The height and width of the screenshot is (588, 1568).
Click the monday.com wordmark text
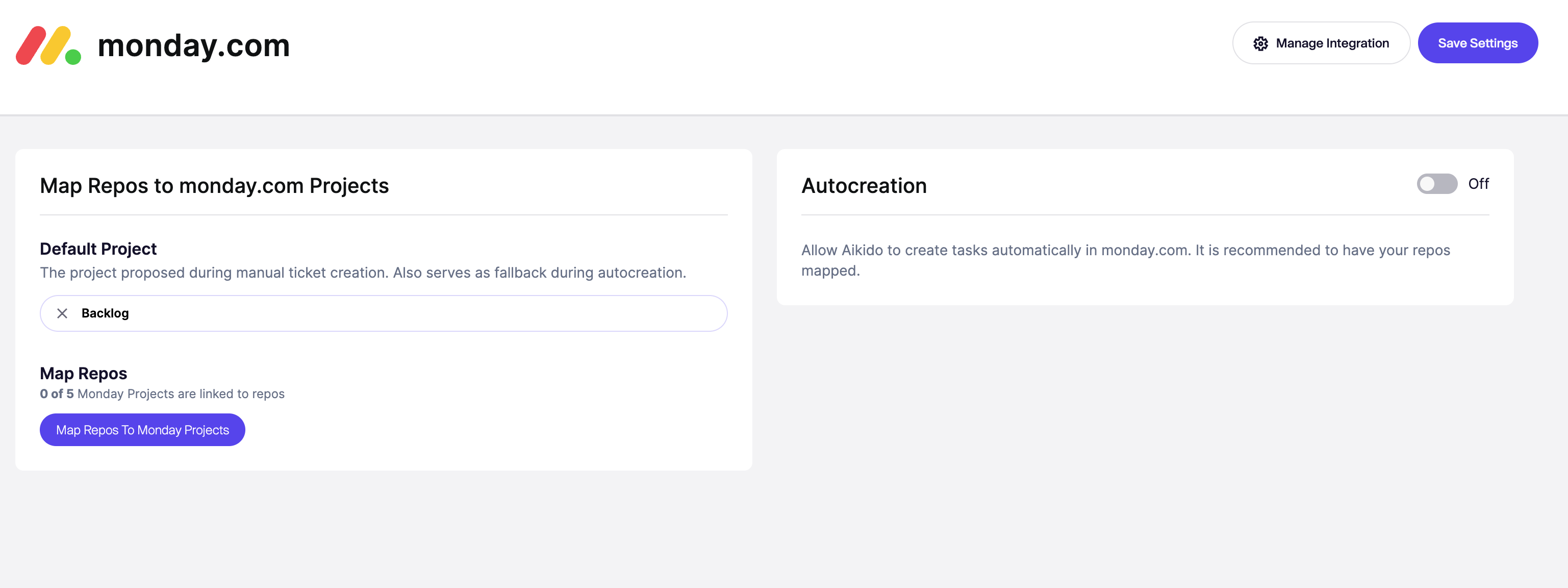pyautogui.click(x=193, y=46)
